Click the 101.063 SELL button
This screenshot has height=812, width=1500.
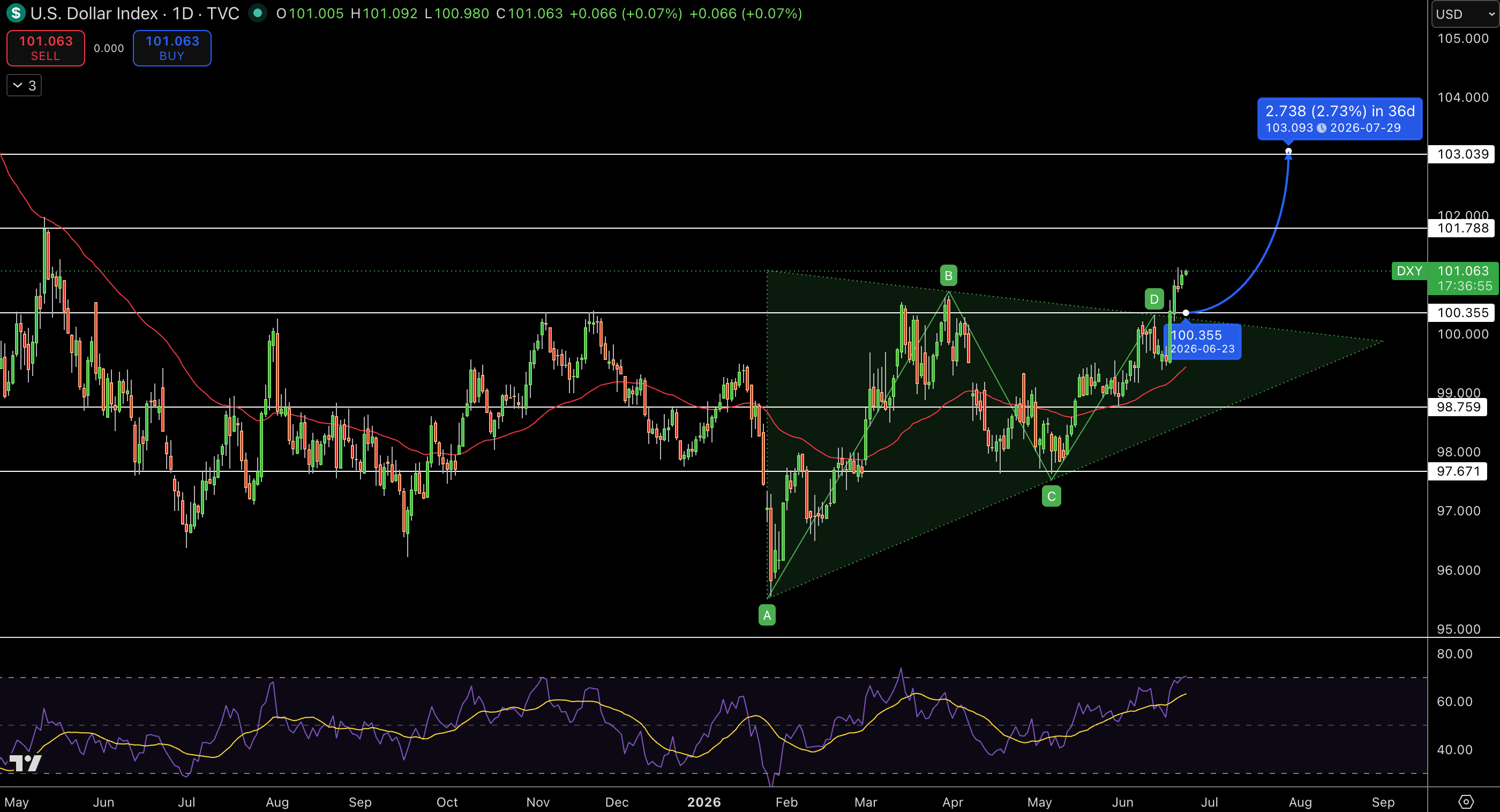pyautogui.click(x=46, y=48)
